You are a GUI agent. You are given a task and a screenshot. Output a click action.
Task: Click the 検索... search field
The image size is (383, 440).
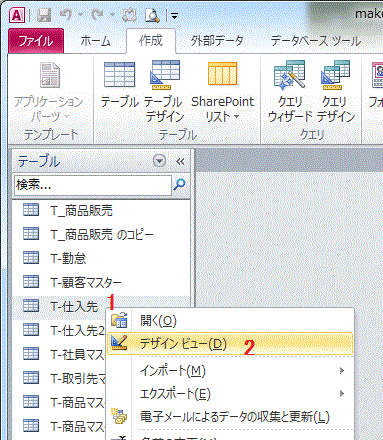[93, 184]
